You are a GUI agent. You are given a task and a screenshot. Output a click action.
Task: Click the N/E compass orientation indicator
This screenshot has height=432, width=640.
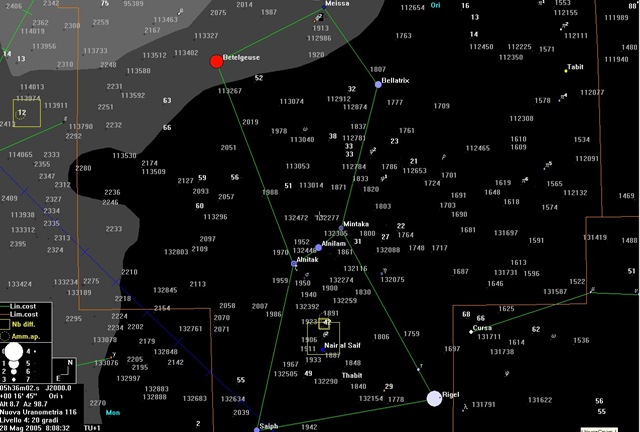[64, 371]
